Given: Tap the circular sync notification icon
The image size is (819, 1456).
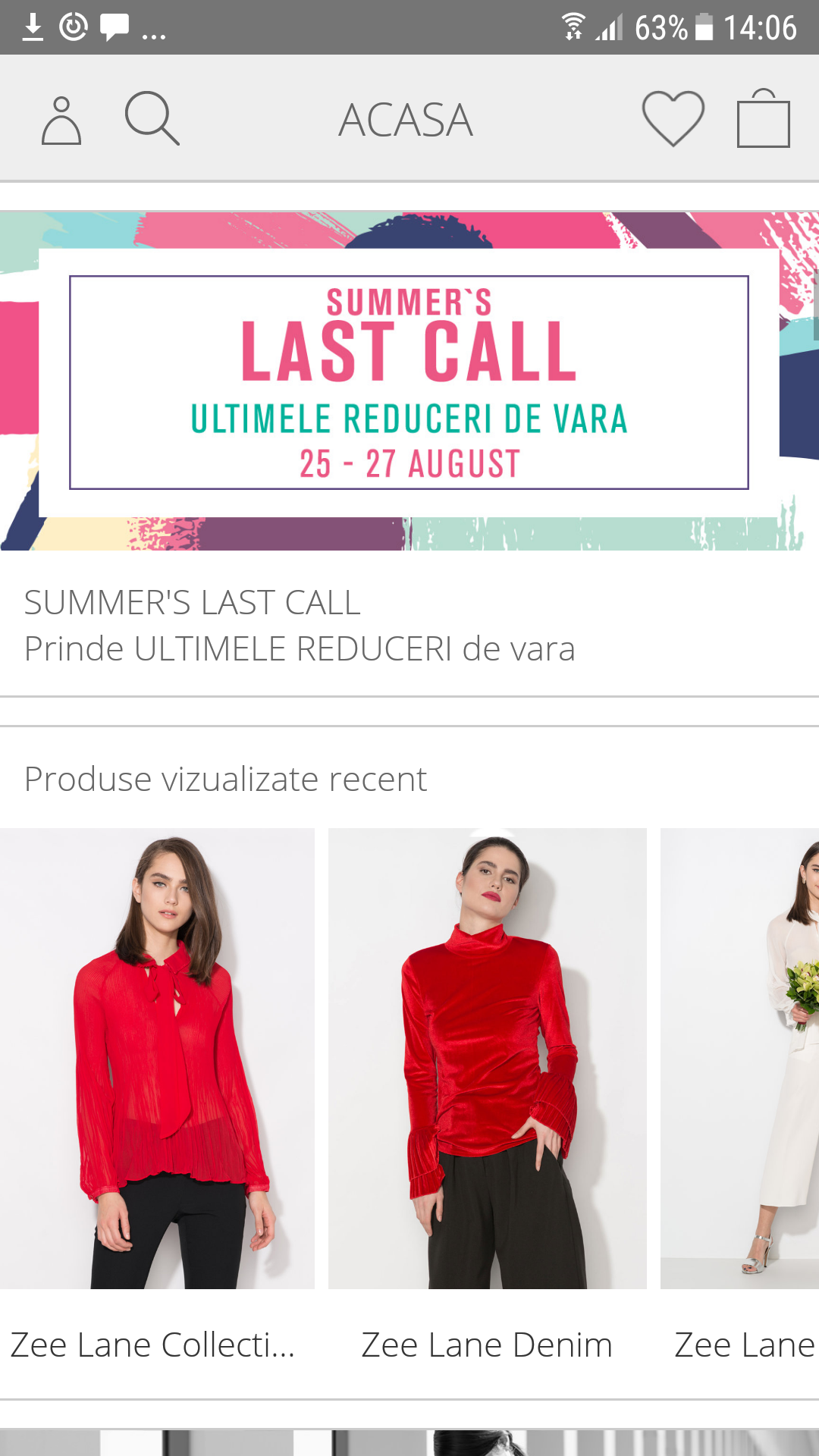Looking at the screenshot, I should pos(74,27).
